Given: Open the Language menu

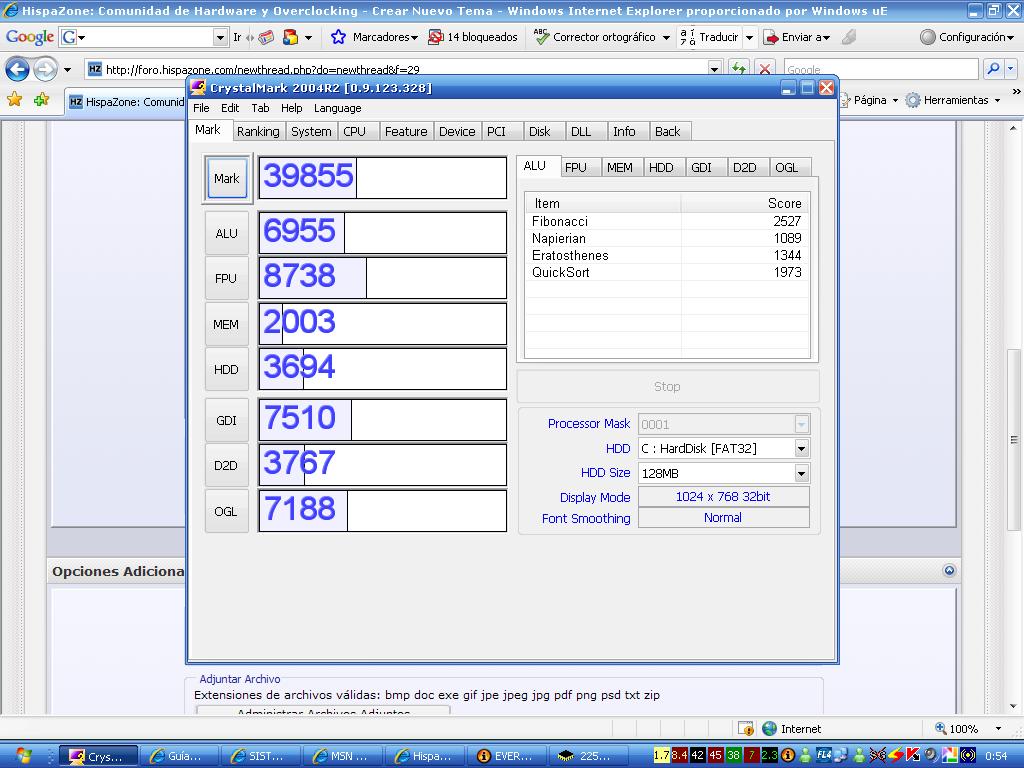Looking at the screenshot, I should 337,108.
